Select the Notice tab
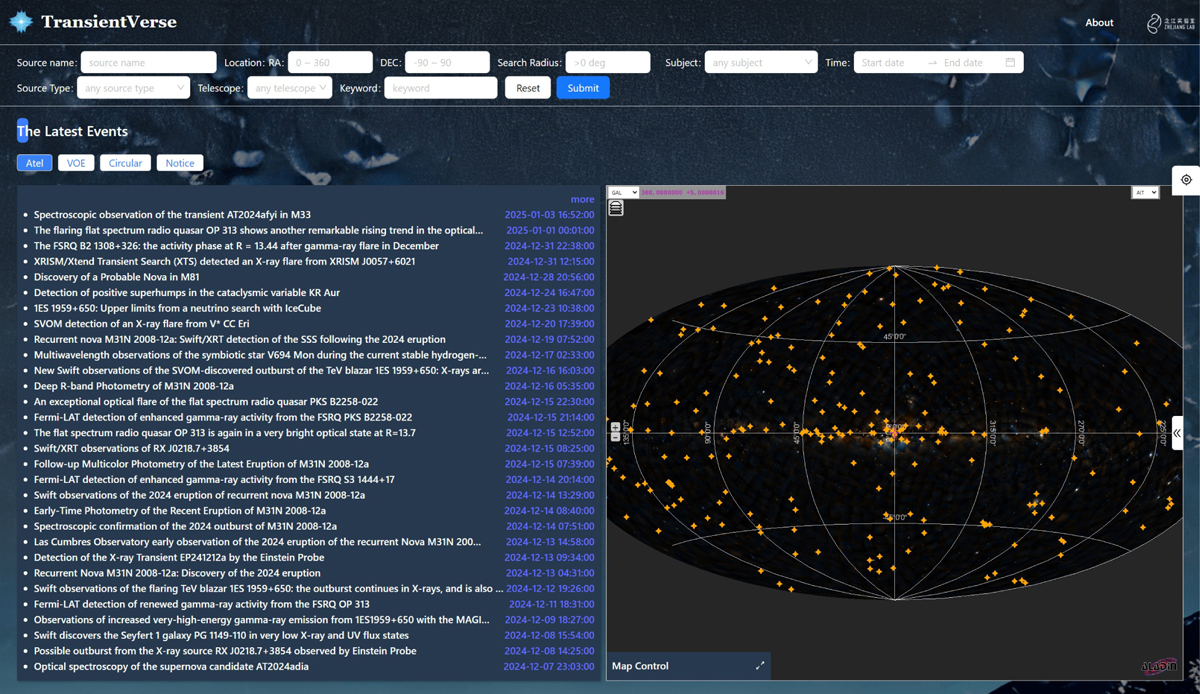The image size is (1200, 694). coord(180,163)
